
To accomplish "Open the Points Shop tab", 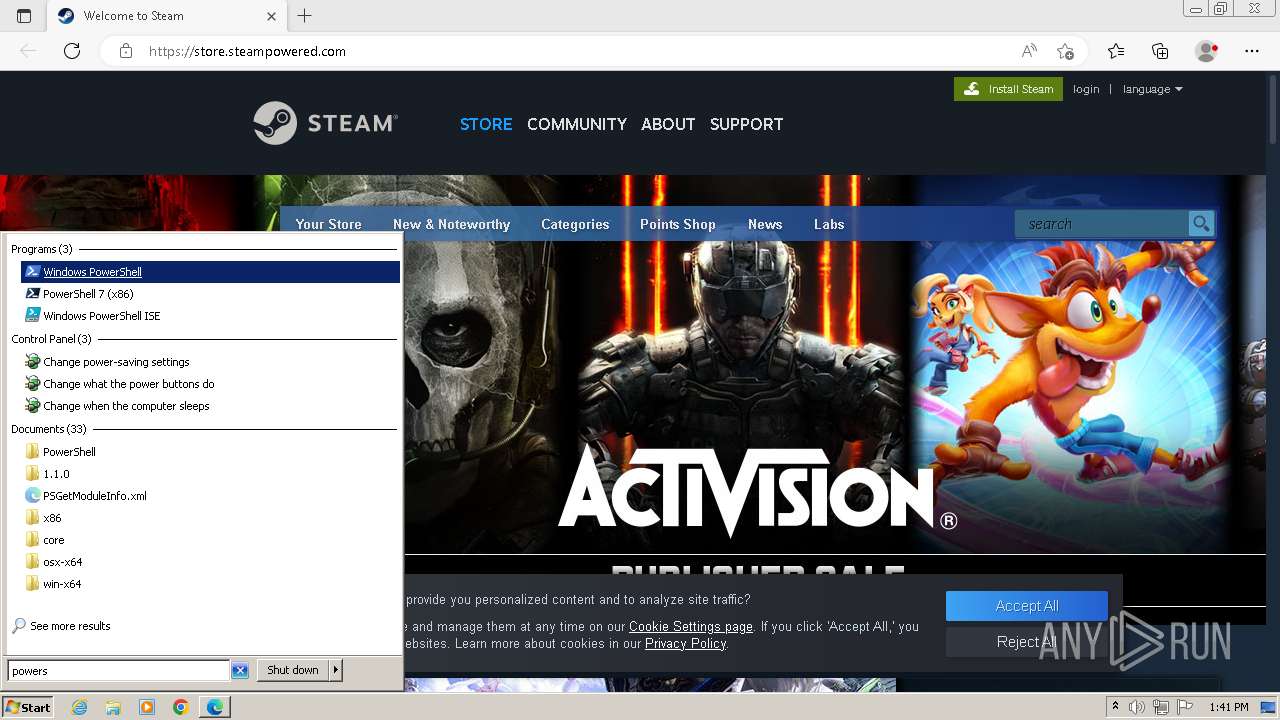I will [678, 224].
